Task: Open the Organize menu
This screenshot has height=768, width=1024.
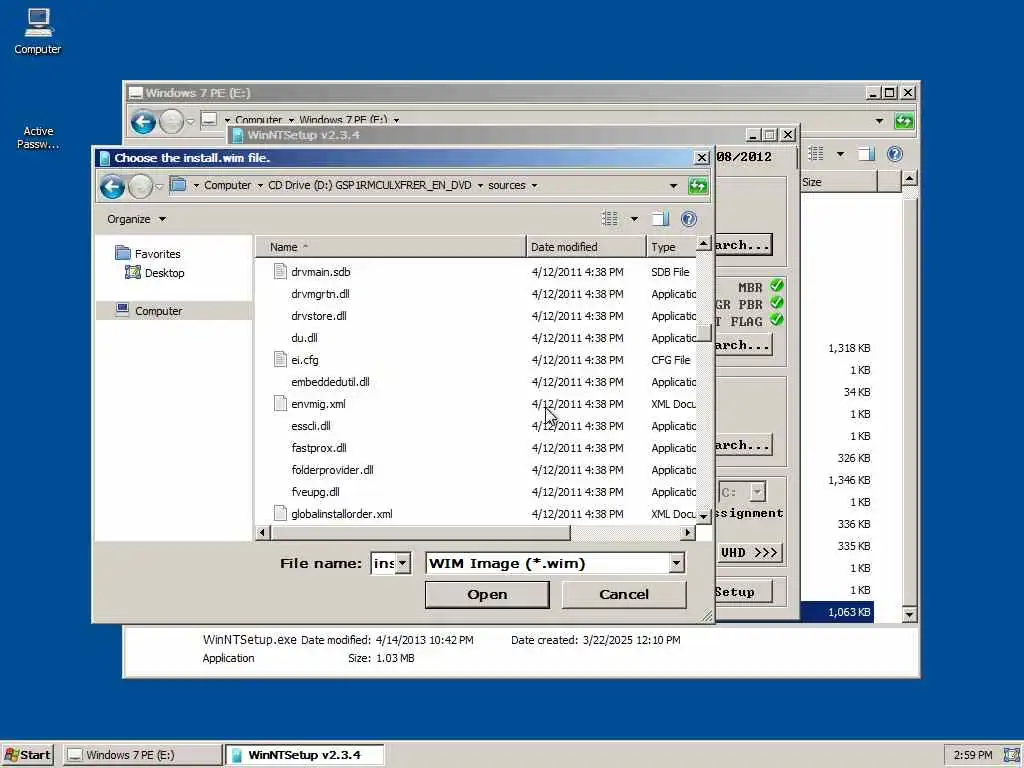Action: coord(136,219)
